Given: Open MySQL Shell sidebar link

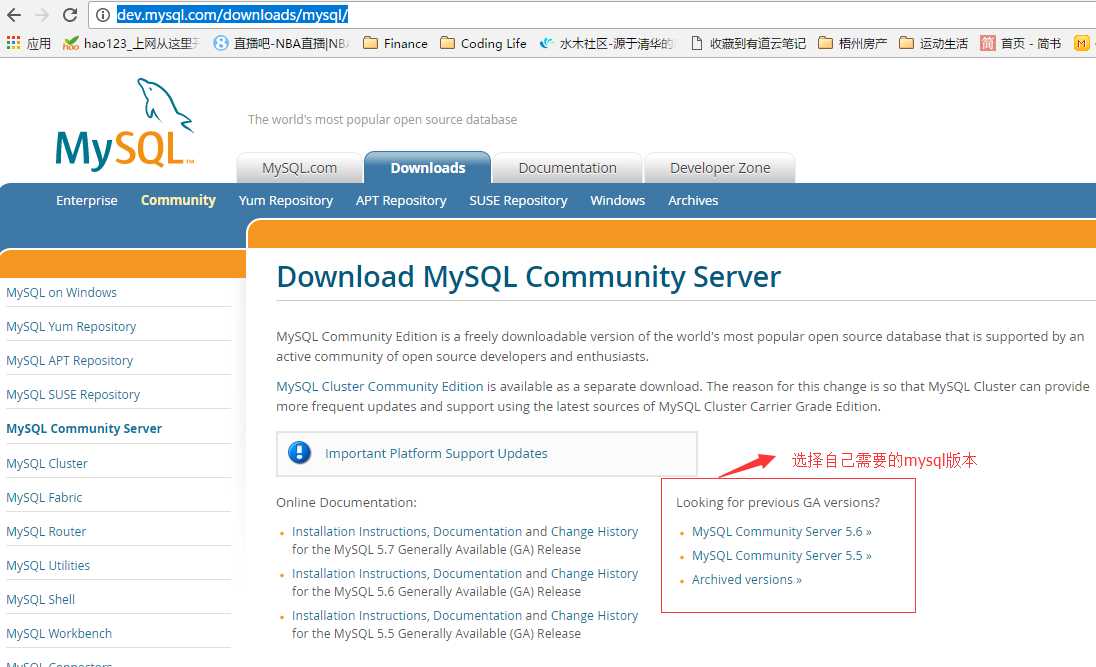Looking at the screenshot, I should click(41, 599).
